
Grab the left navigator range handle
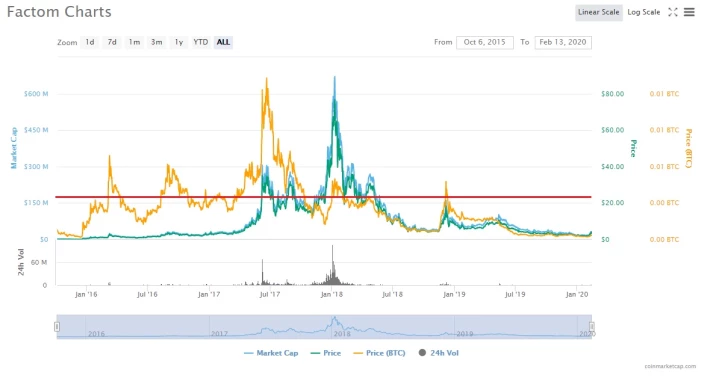click(x=57, y=327)
